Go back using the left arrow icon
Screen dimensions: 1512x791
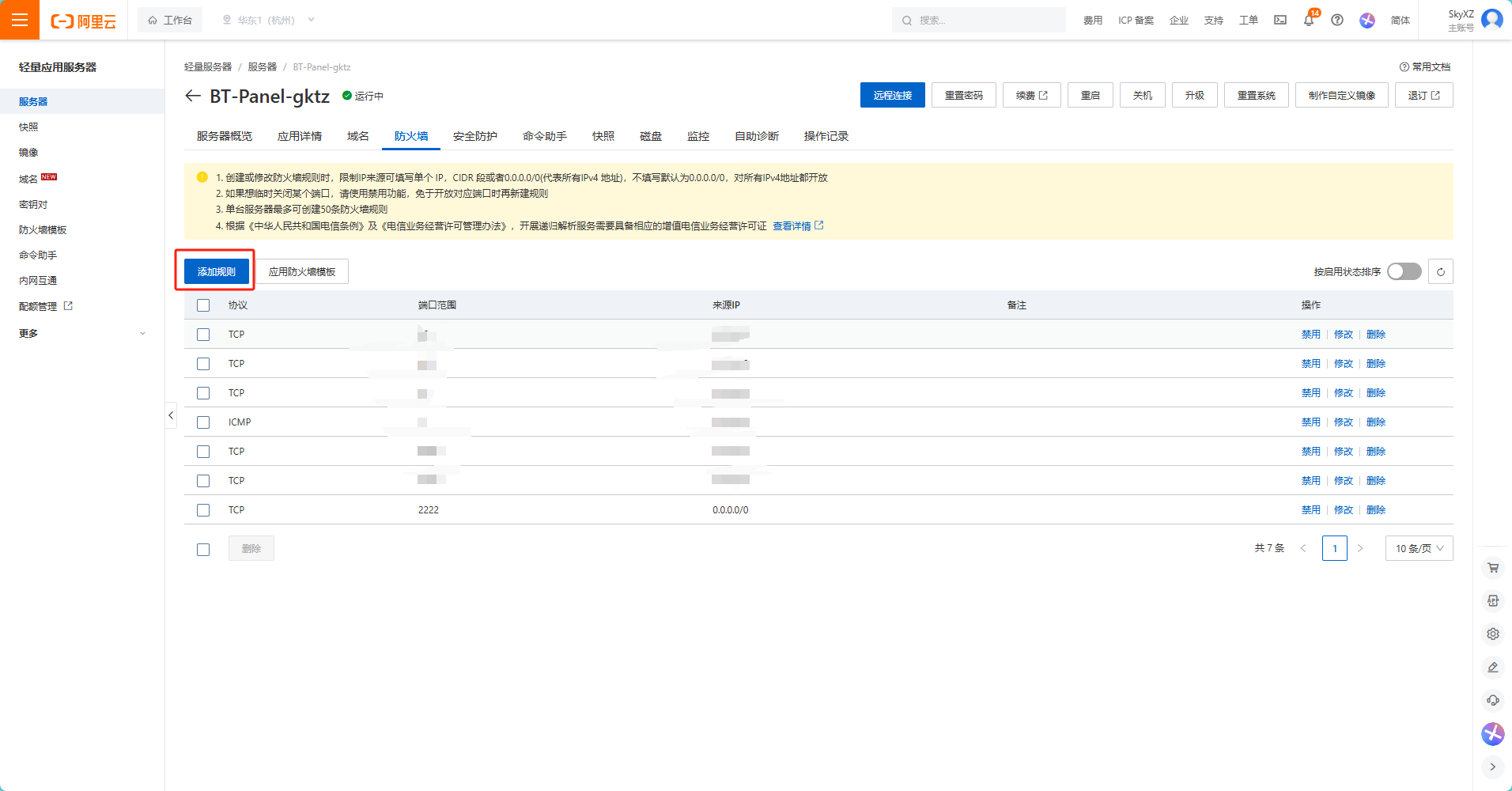[192, 96]
